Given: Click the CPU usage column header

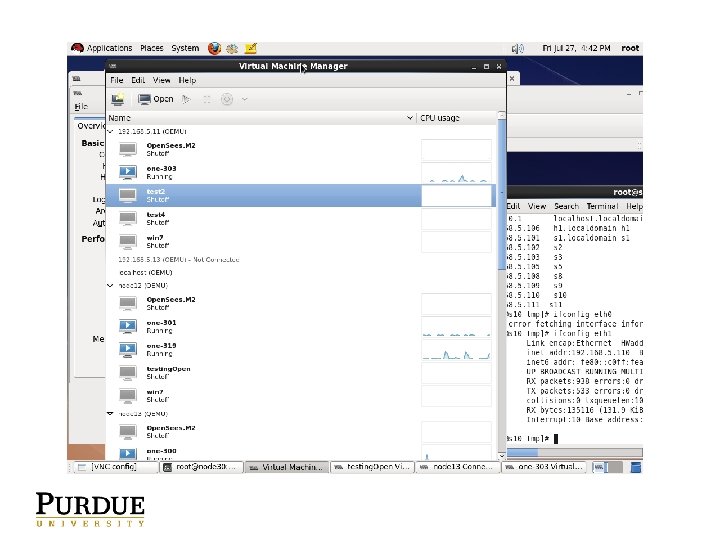Looking at the screenshot, I should (x=457, y=118).
